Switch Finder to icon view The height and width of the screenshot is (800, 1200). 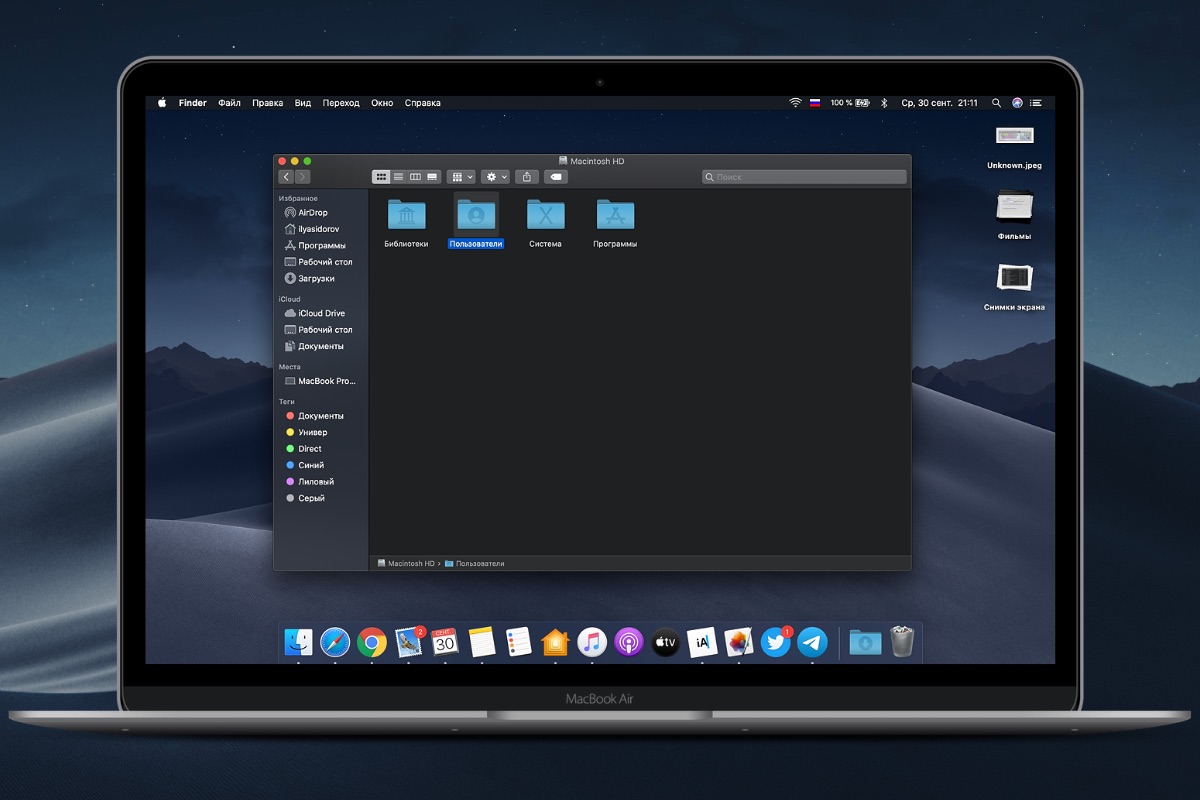pos(381,177)
